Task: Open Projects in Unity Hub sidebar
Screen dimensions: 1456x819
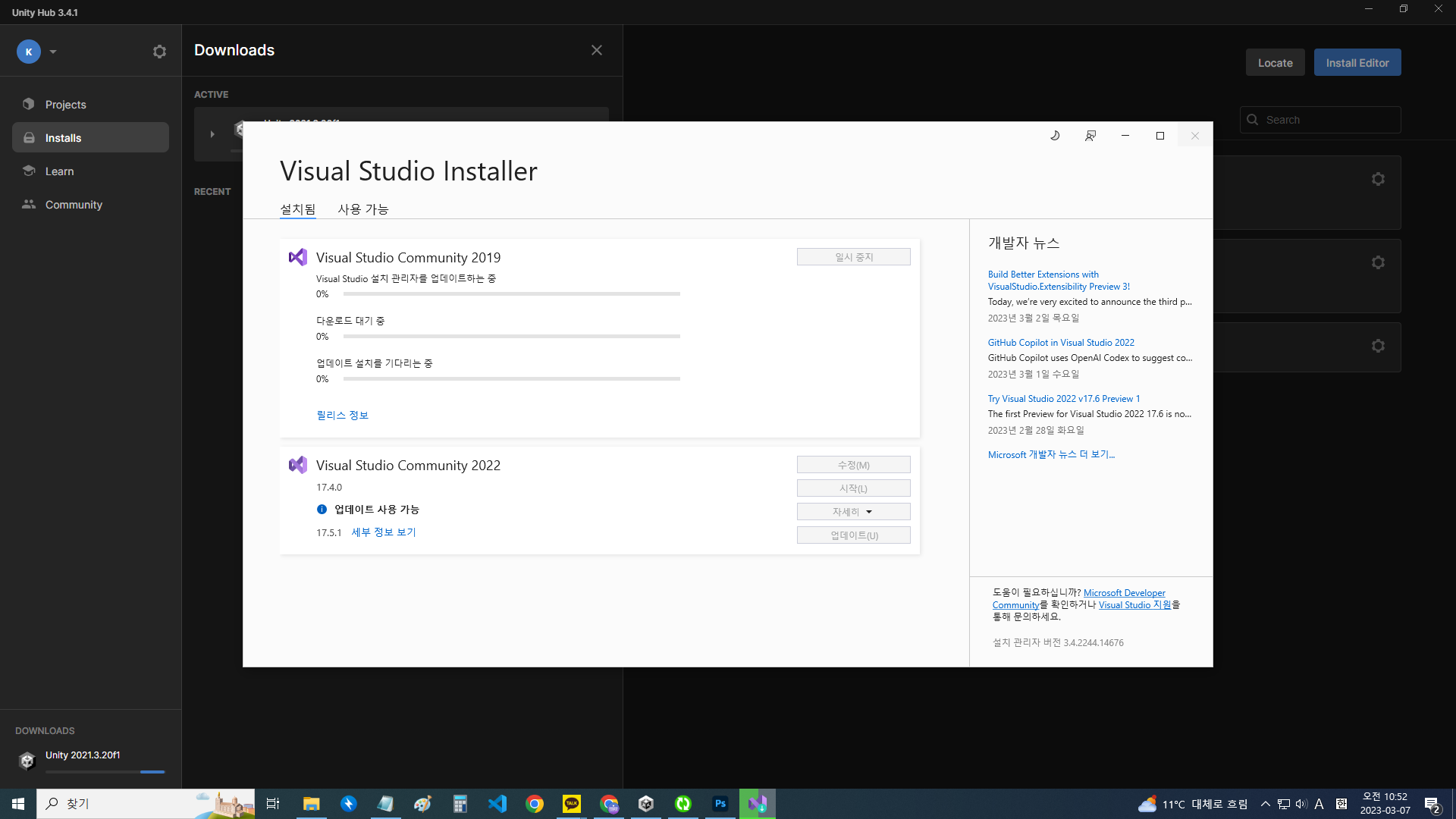Action: click(x=90, y=105)
